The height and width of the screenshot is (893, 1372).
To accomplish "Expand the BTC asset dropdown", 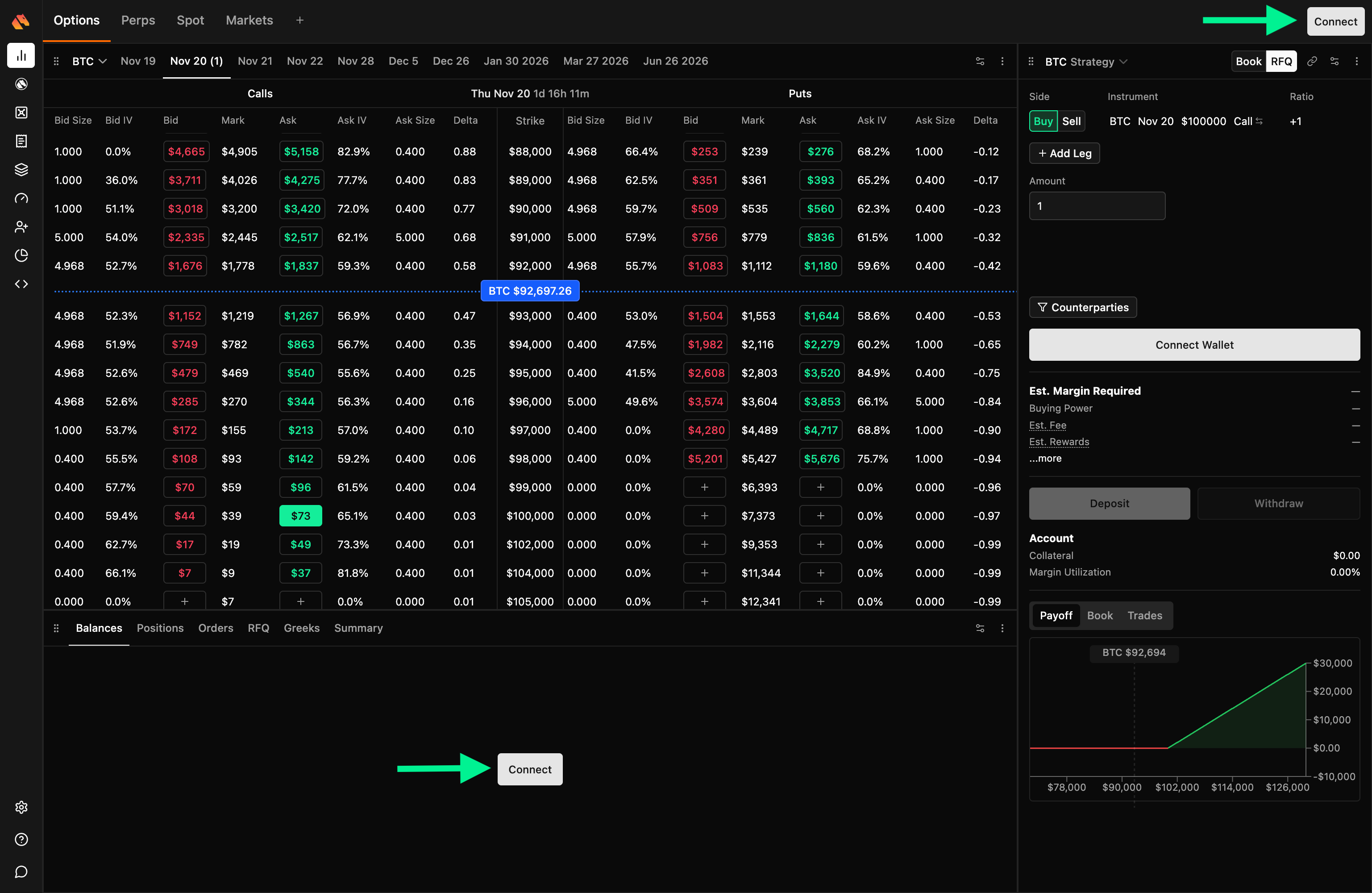I will (x=89, y=61).
